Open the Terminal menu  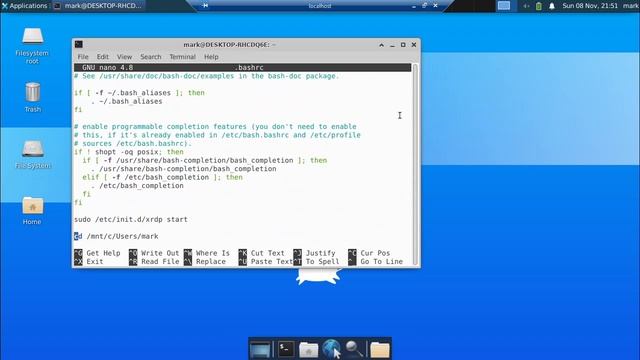[182, 57]
